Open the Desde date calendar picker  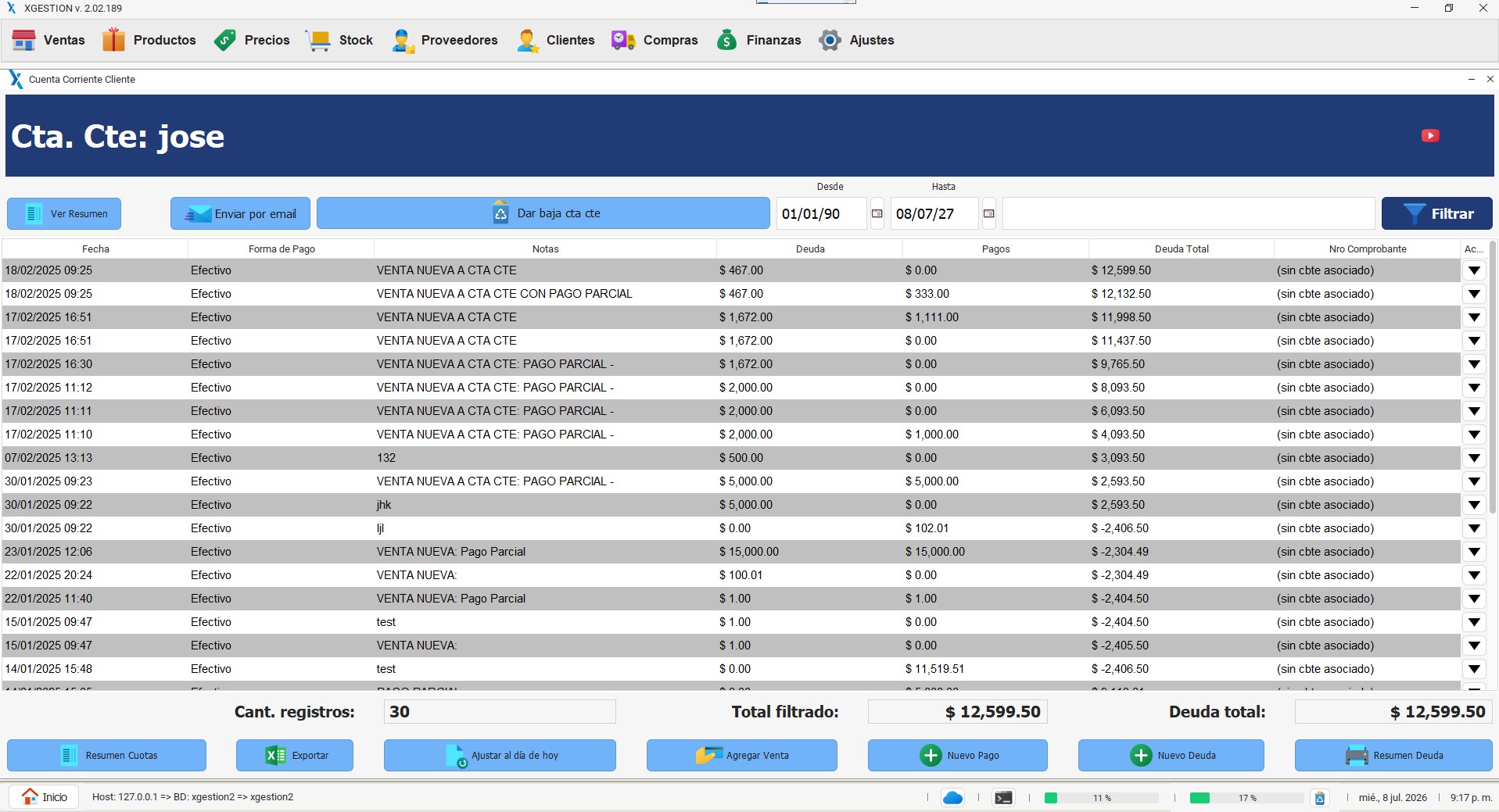[x=877, y=213]
